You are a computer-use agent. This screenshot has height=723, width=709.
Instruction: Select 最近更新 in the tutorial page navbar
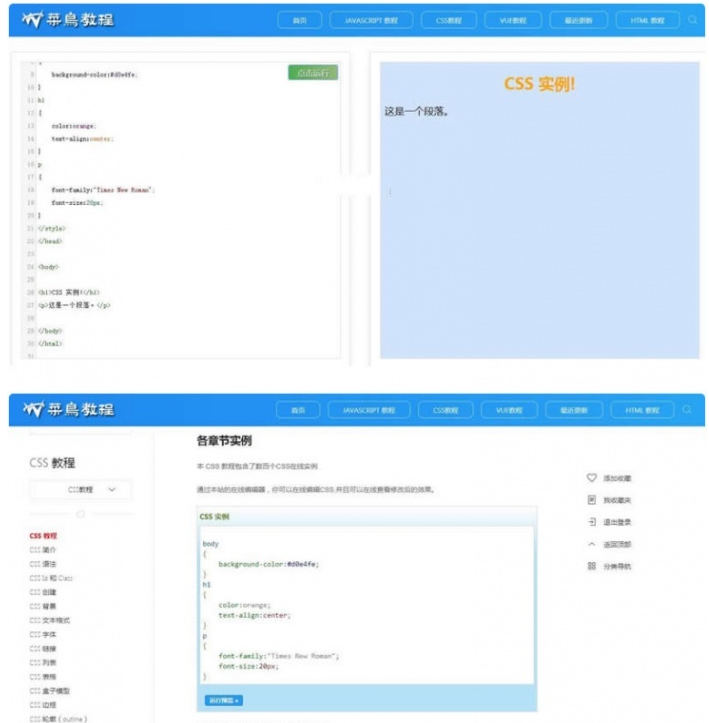pos(574,410)
